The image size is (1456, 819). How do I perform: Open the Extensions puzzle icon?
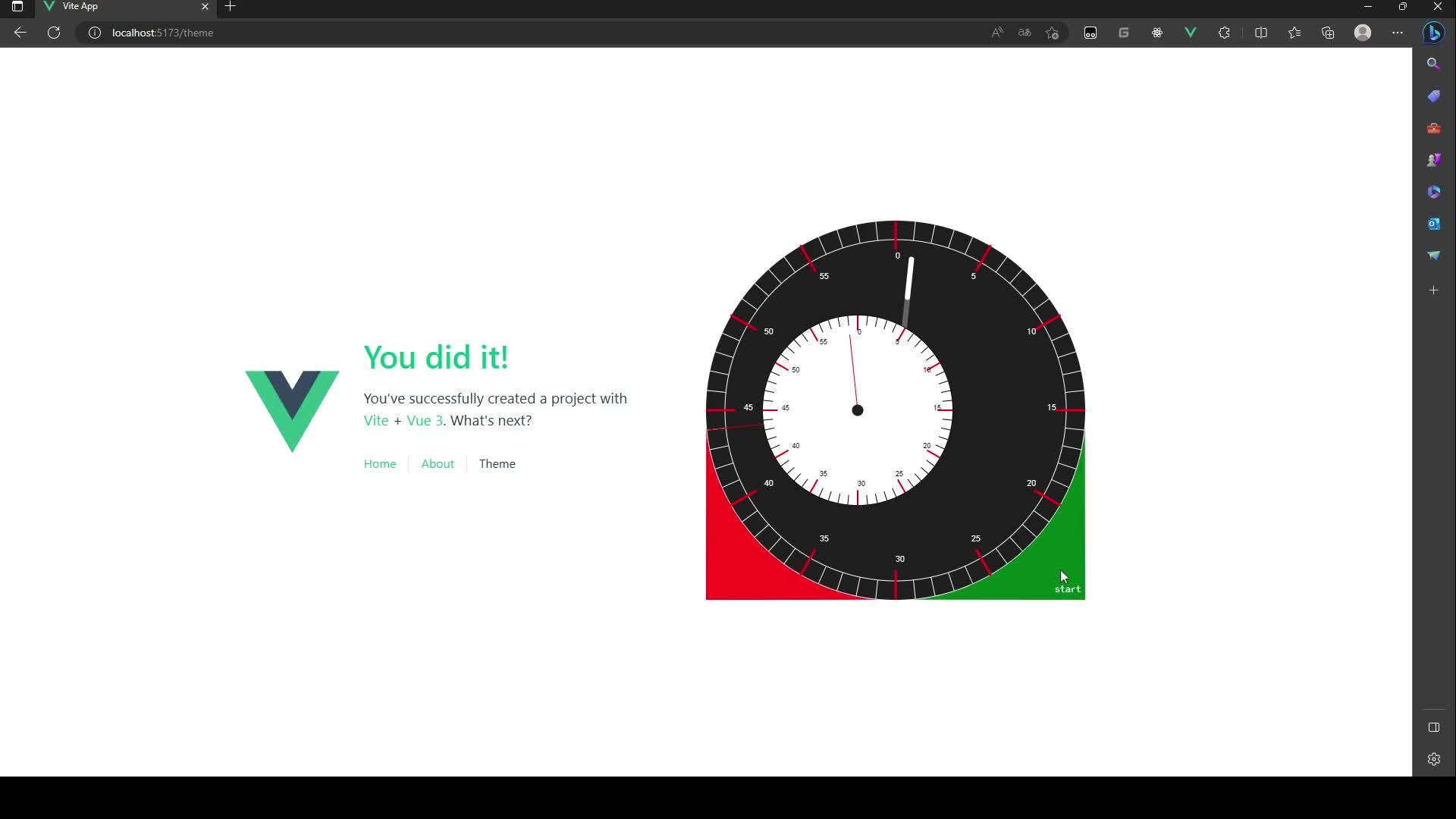pyautogui.click(x=1224, y=33)
